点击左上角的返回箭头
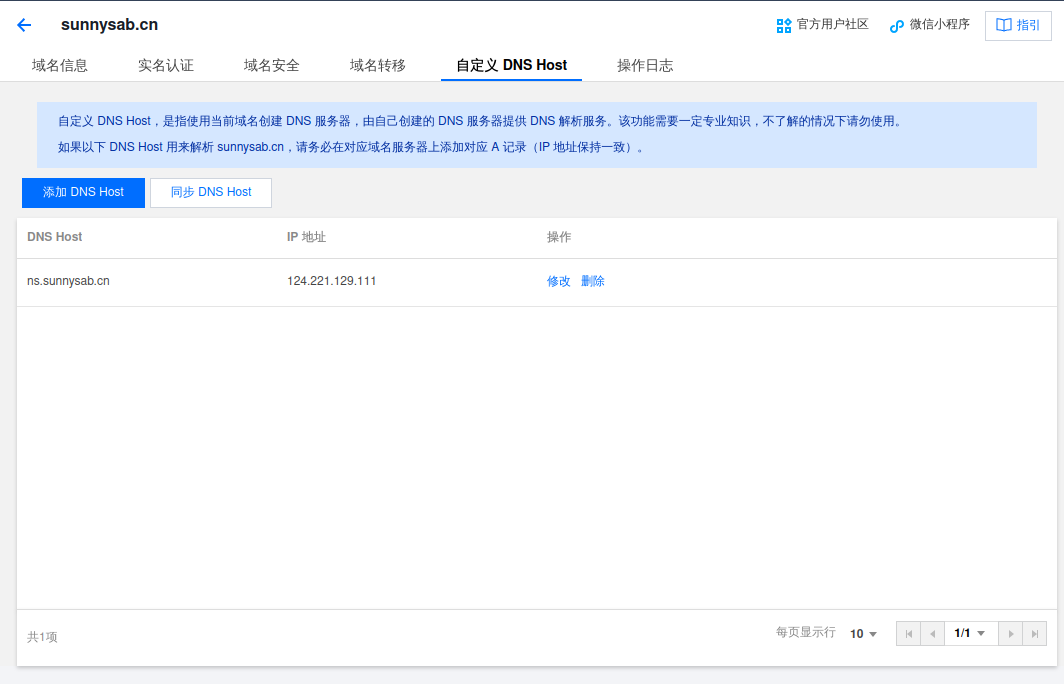Viewport: 1064px width, 684px height. tap(23, 24)
